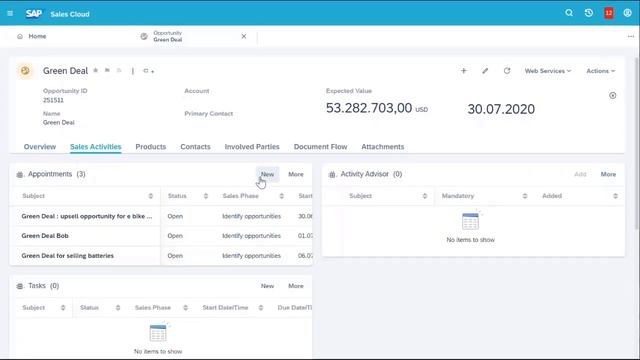Sort Activity Advisor by the Added column arrows
This screenshot has width=640, height=360.
(x=616, y=196)
